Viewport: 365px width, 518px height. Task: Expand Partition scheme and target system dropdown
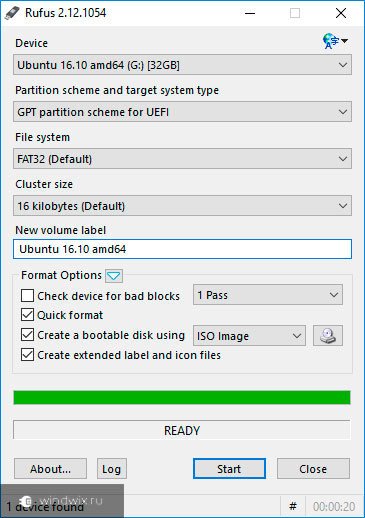tap(182, 112)
